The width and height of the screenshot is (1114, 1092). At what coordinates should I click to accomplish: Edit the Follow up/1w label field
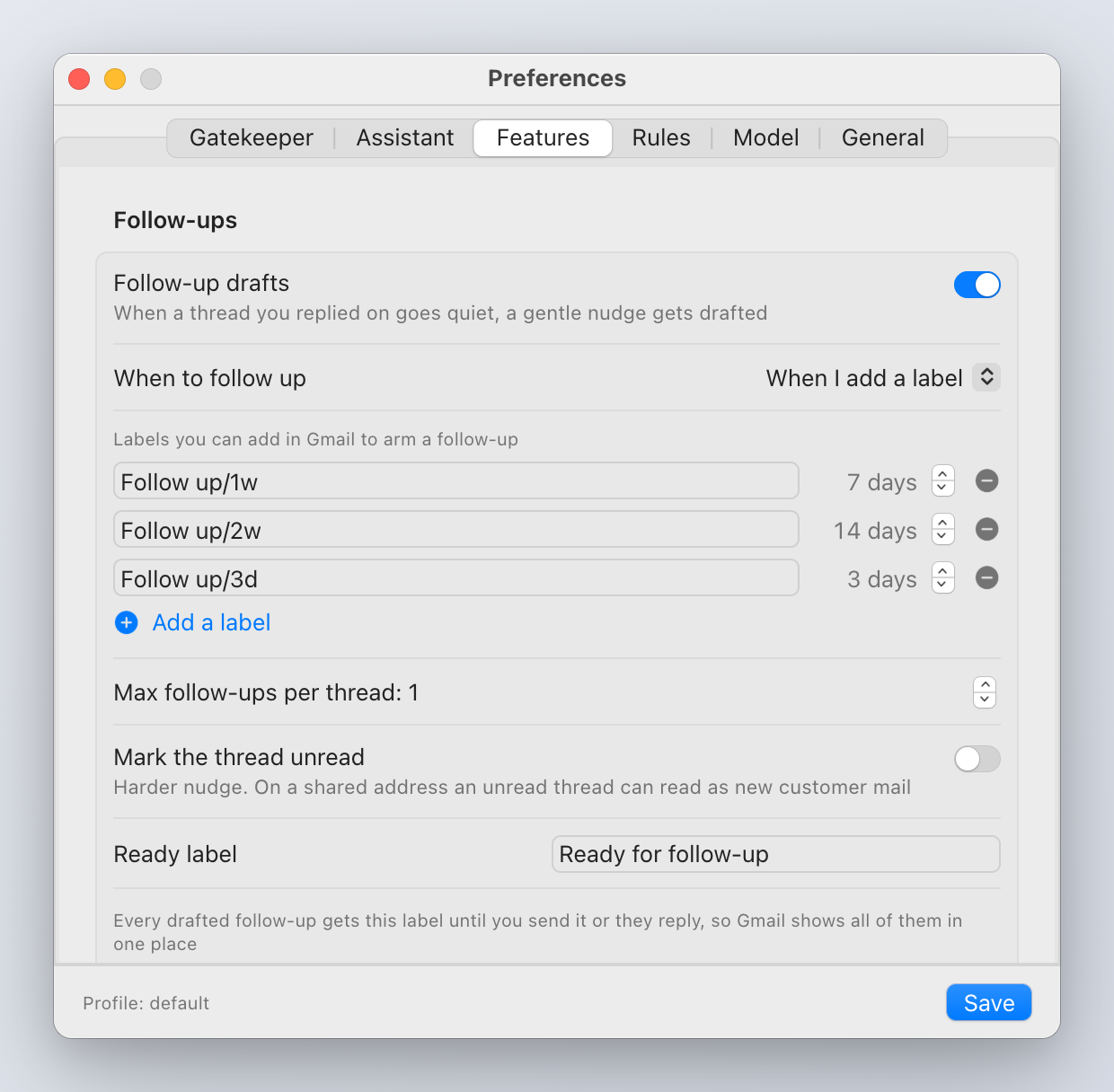pyautogui.click(x=456, y=481)
